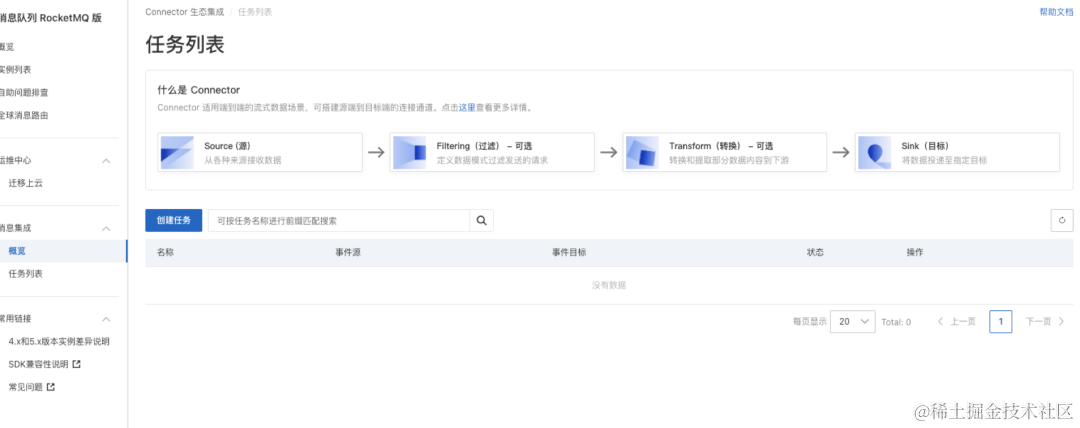
Task: Click the 事件目标 column header
Action: click(x=569, y=253)
